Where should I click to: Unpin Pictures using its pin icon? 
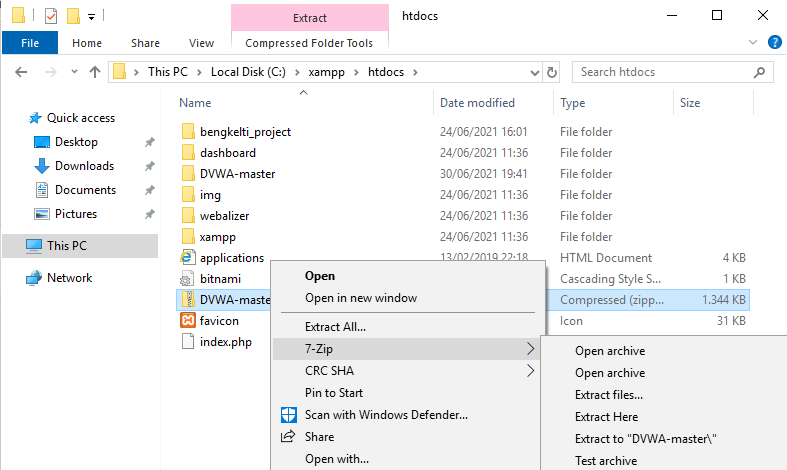pyautogui.click(x=150, y=214)
